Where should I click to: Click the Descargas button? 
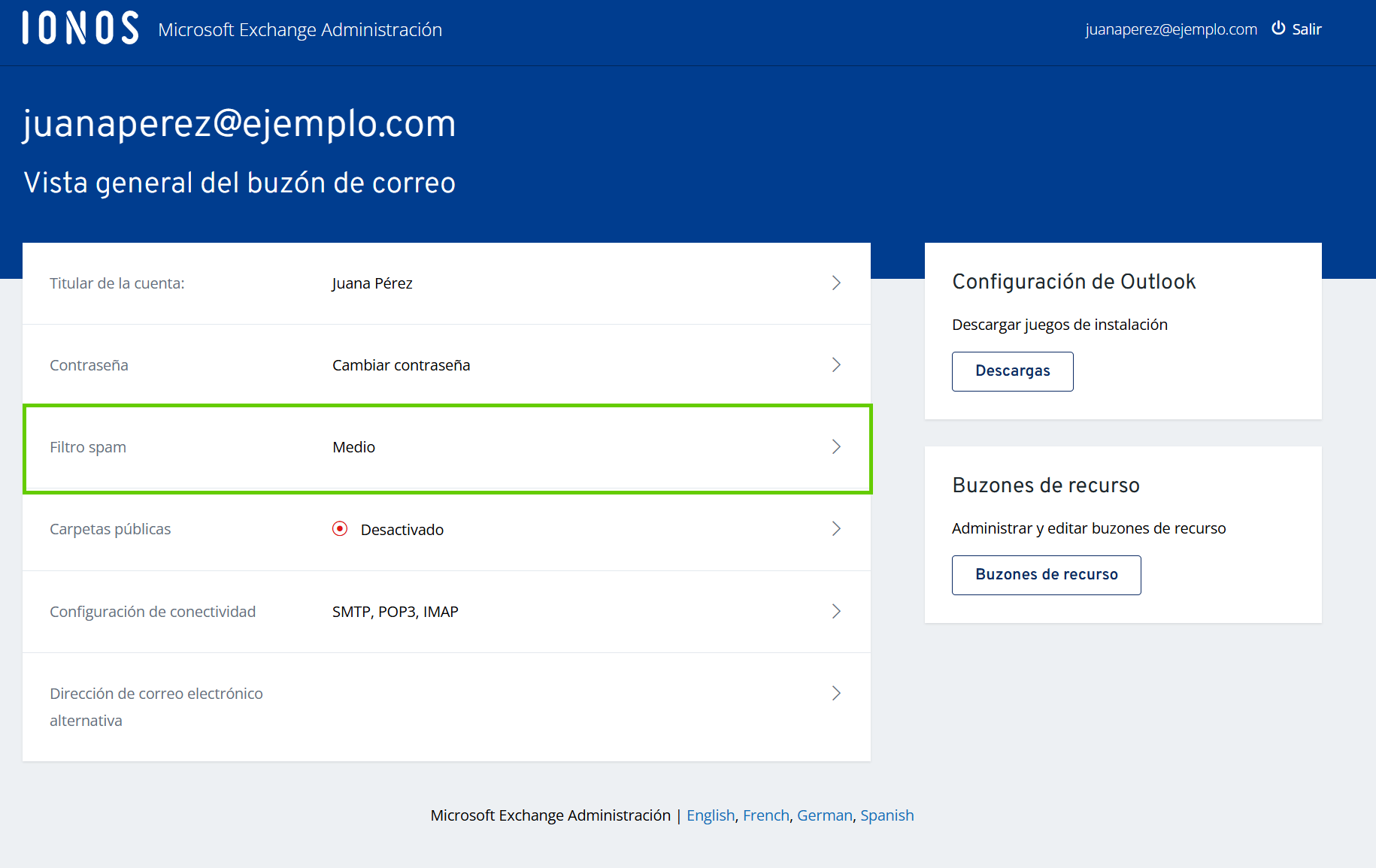coord(1012,371)
